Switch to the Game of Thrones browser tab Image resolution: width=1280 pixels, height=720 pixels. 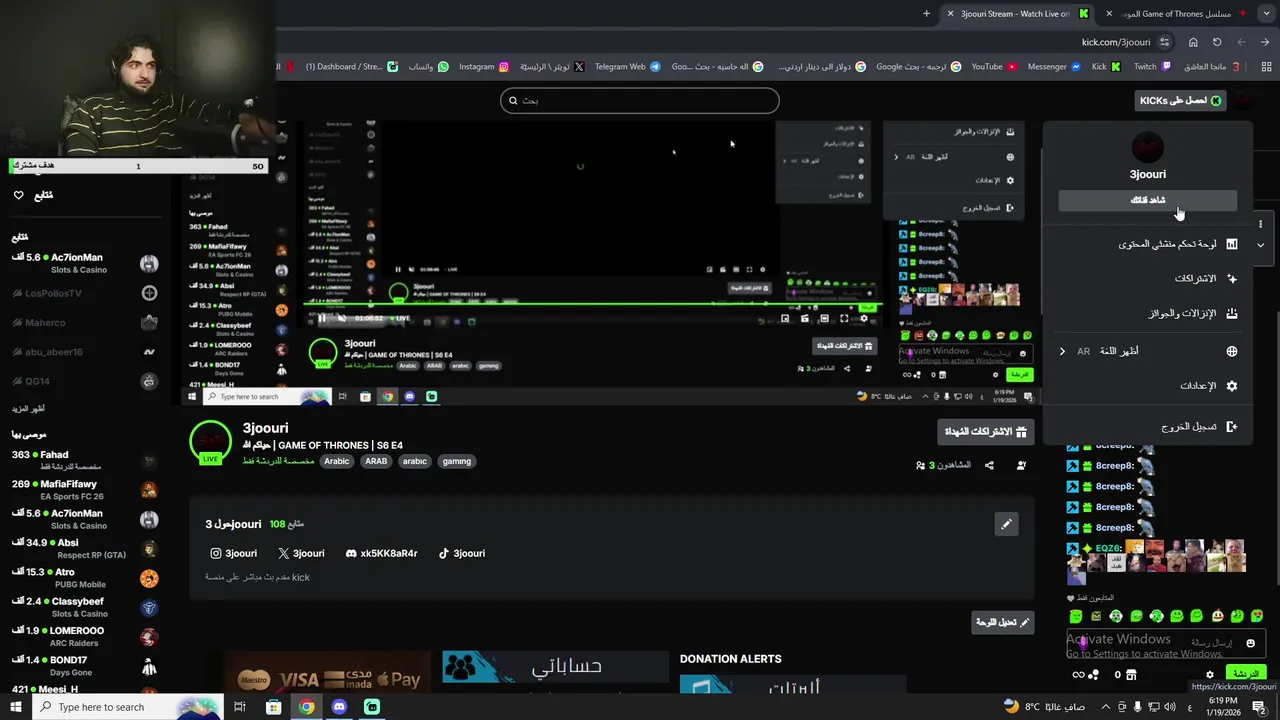[1178, 14]
